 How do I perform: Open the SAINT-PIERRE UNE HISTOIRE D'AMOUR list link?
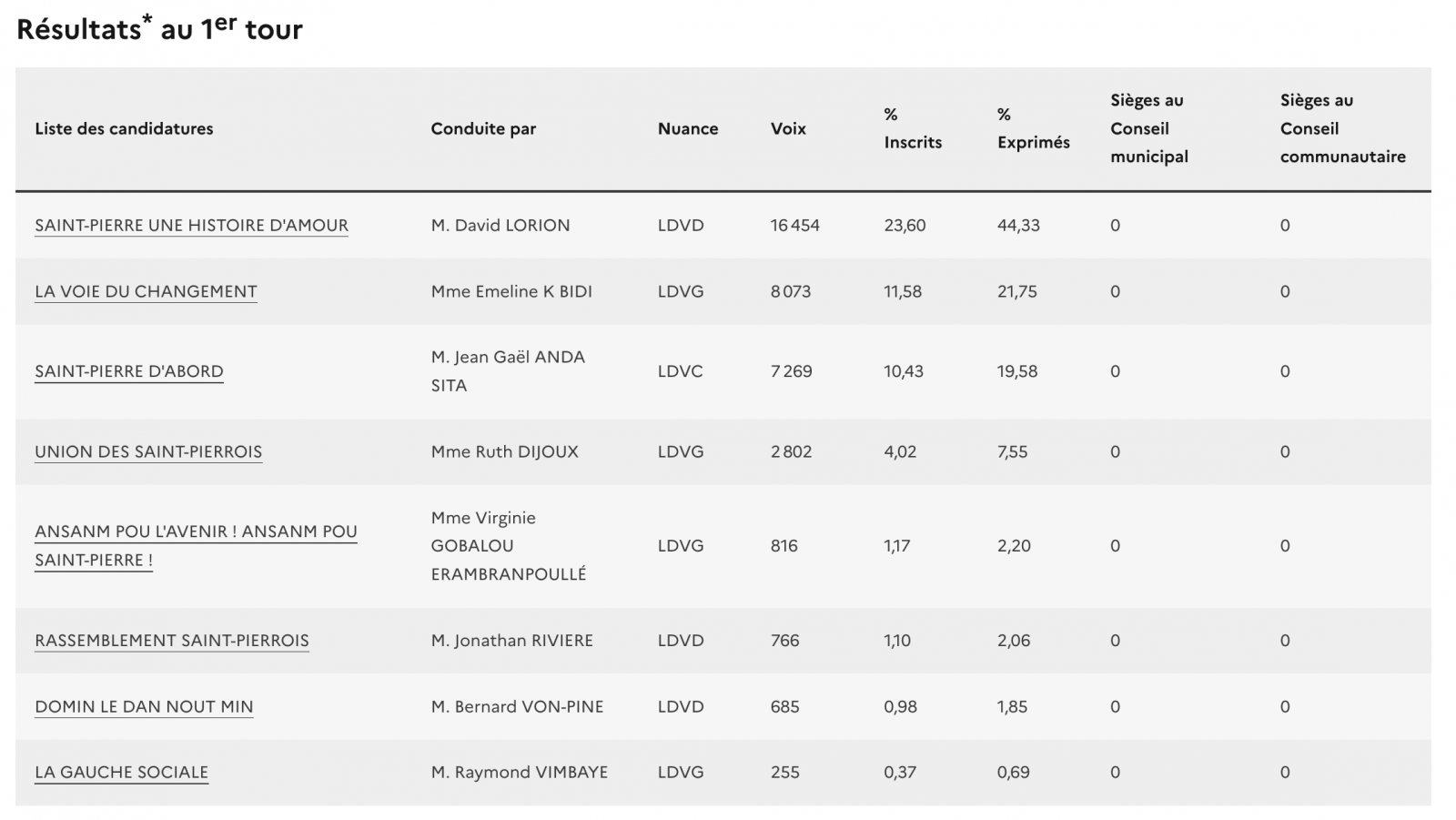click(191, 226)
